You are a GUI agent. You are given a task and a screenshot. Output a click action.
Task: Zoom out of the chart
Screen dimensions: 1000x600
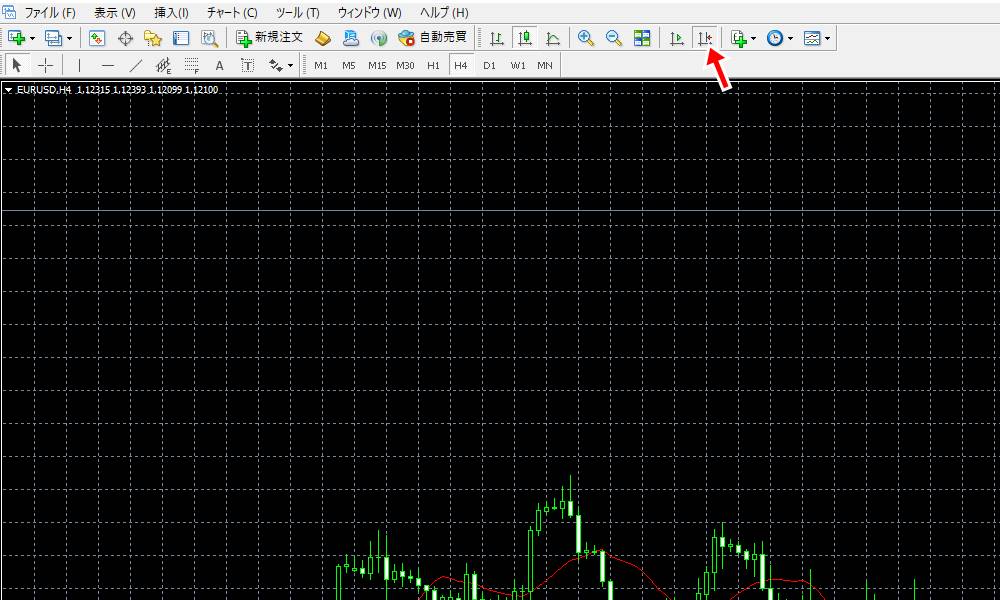(x=614, y=38)
